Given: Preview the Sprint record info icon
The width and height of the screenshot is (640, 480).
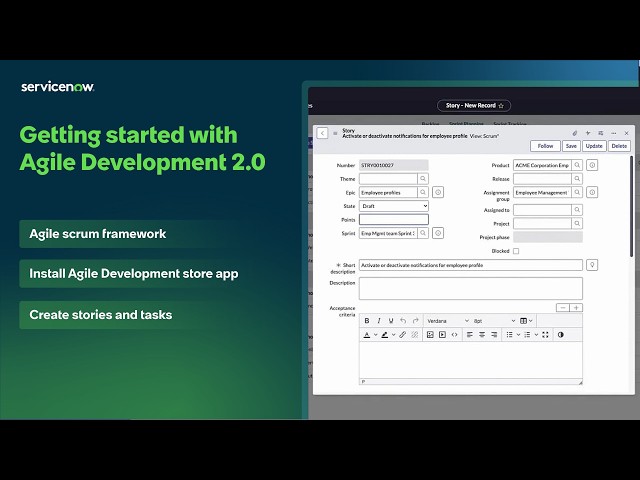Looking at the screenshot, I should 438,233.
